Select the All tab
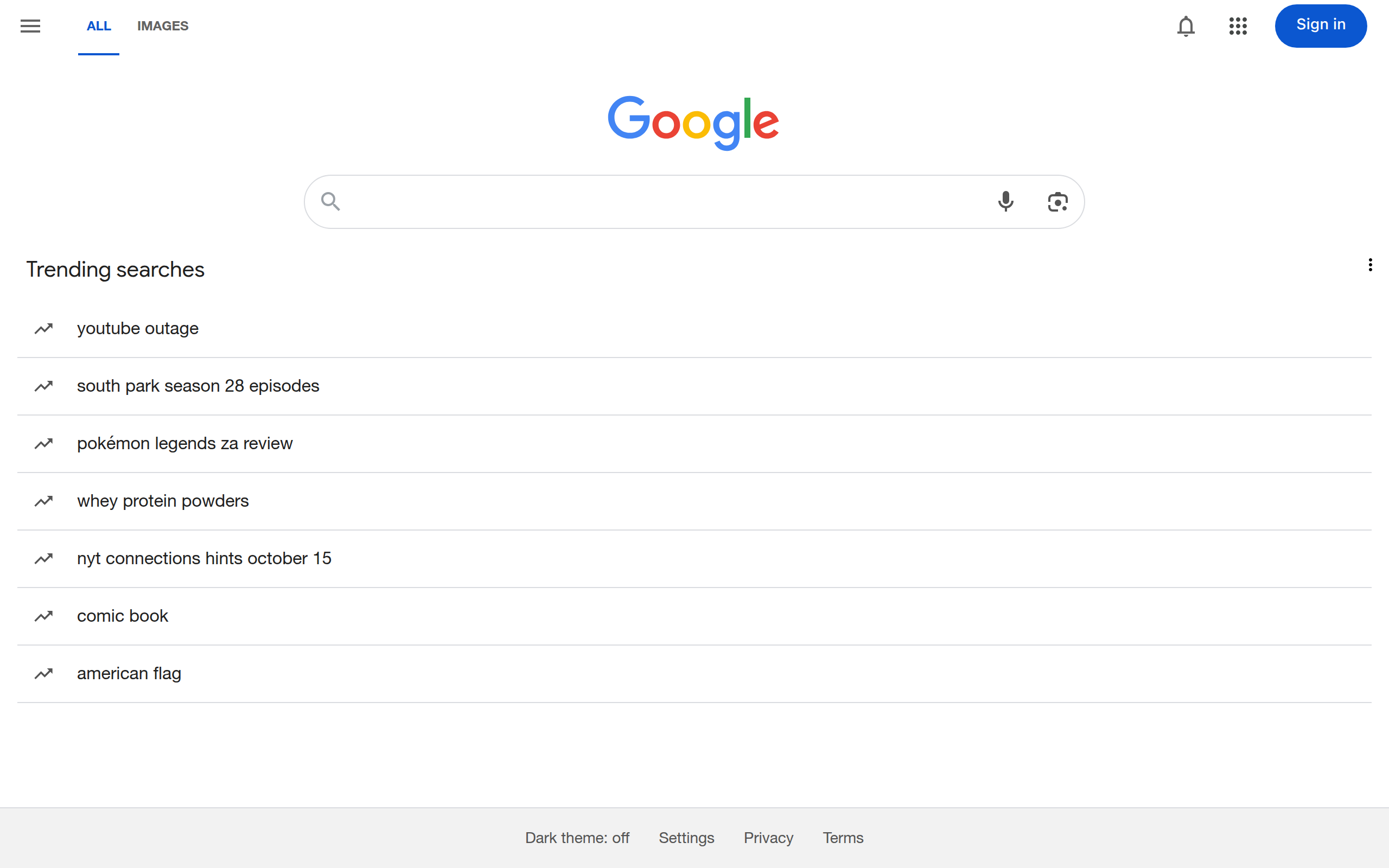This screenshot has height=868, width=1389. [x=99, y=26]
